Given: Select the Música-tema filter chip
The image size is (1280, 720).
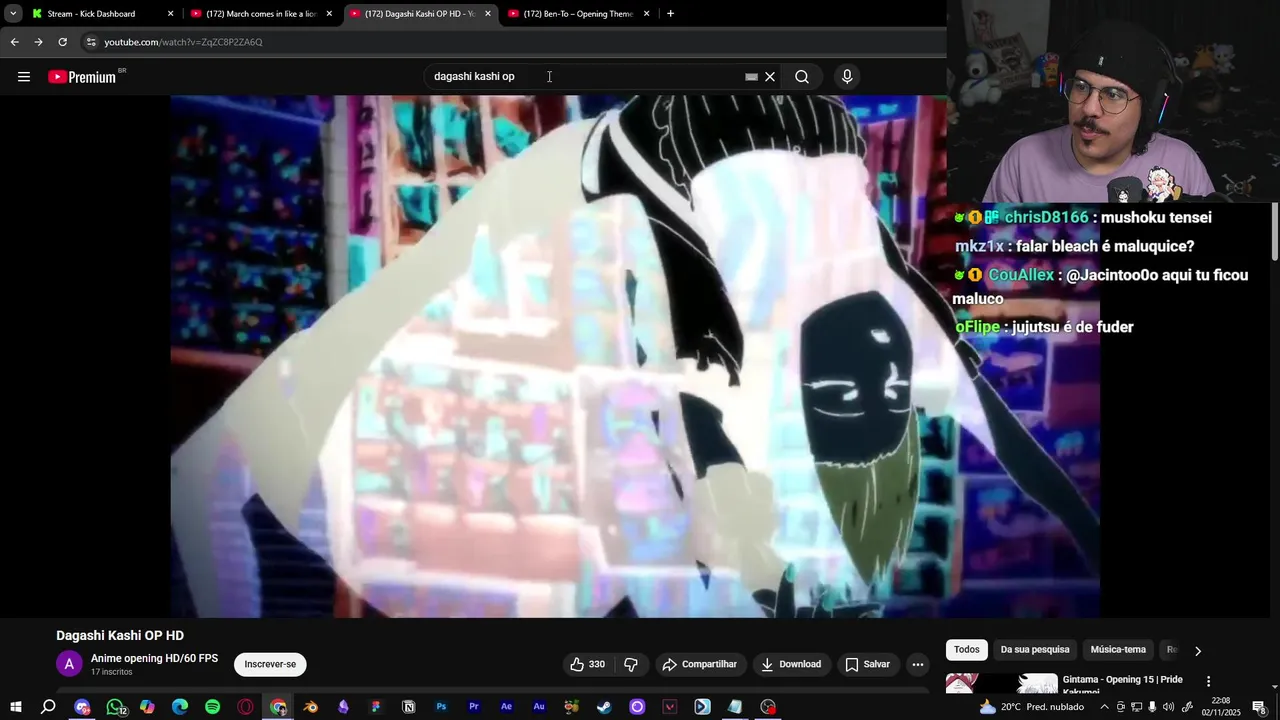Looking at the screenshot, I should (x=1118, y=650).
